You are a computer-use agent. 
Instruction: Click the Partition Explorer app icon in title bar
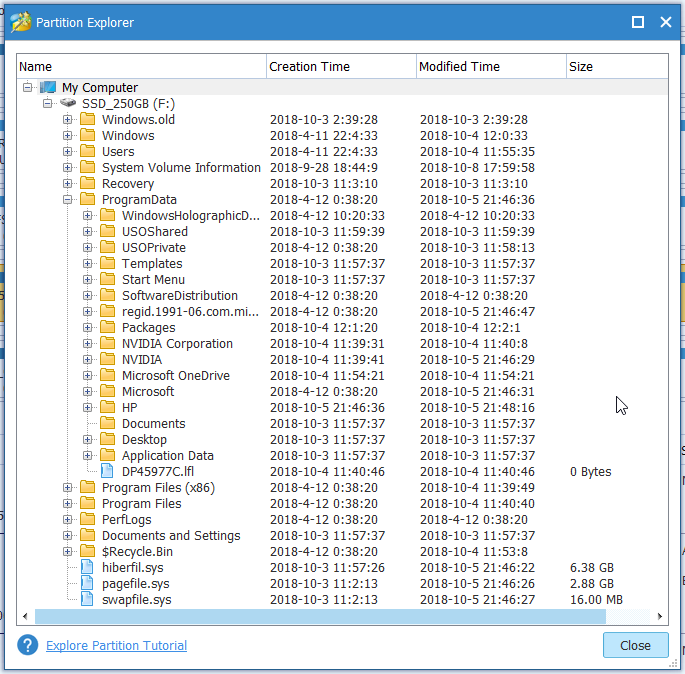21,22
